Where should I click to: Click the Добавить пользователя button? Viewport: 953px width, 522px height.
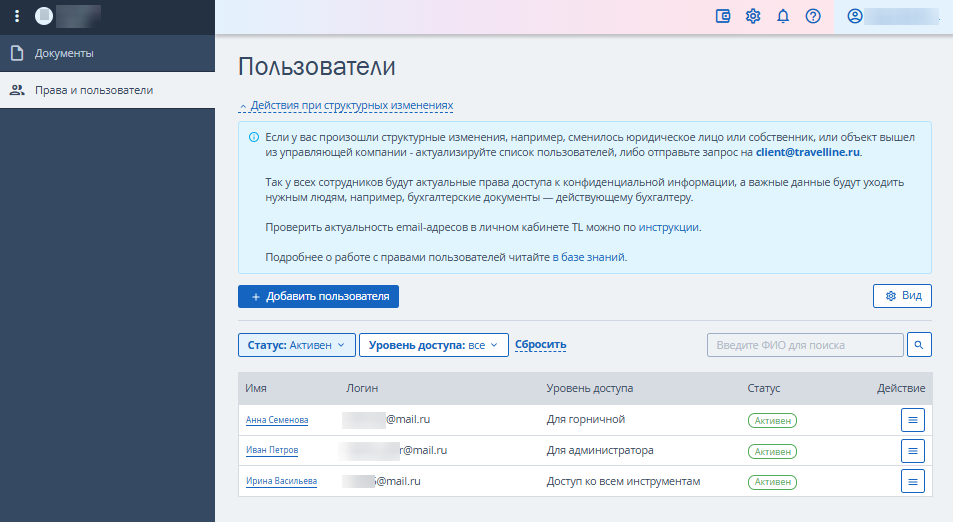pos(318,297)
